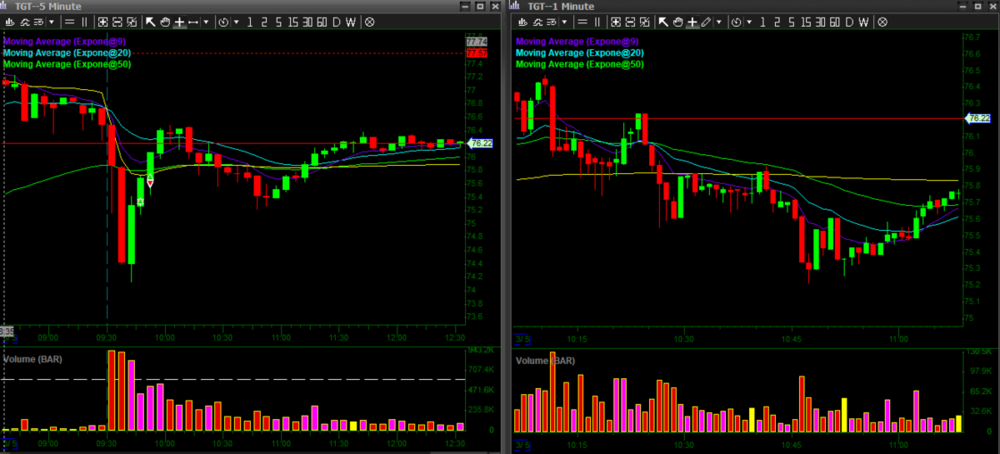Select the hand pan tool in 1 Minute chart
This screenshot has height=454, width=1000.
point(677,21)
